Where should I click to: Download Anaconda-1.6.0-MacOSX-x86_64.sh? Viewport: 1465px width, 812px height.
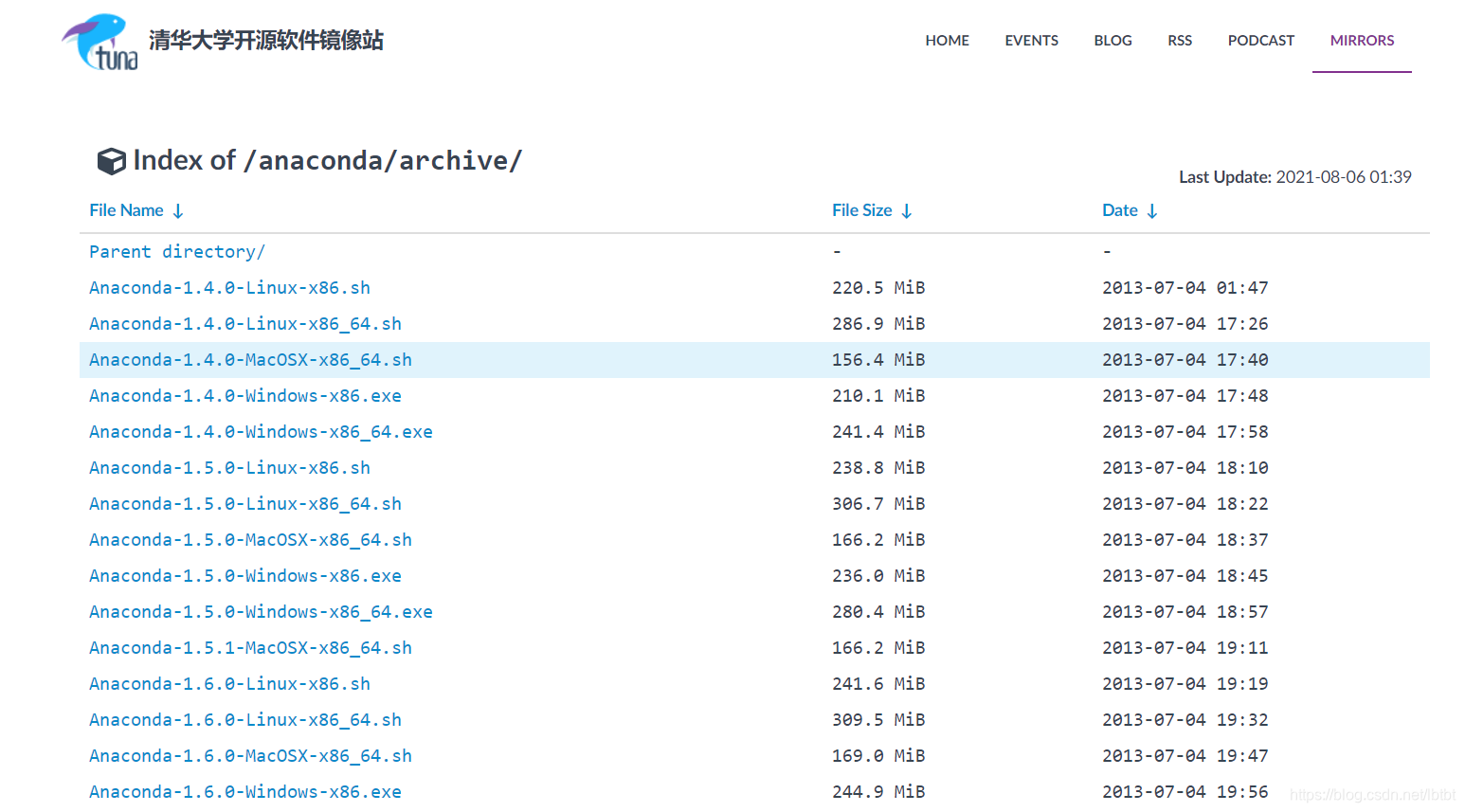[x=250, y=756]
